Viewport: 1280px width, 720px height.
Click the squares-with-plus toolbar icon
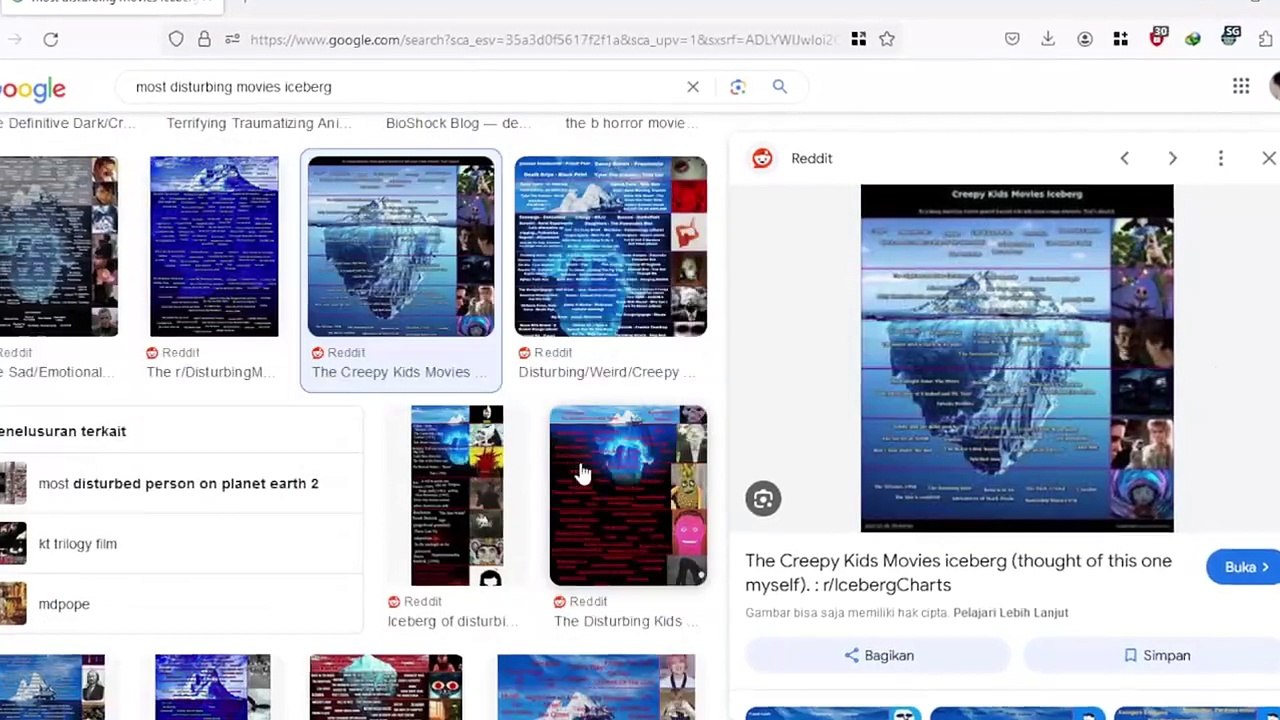1120,39
